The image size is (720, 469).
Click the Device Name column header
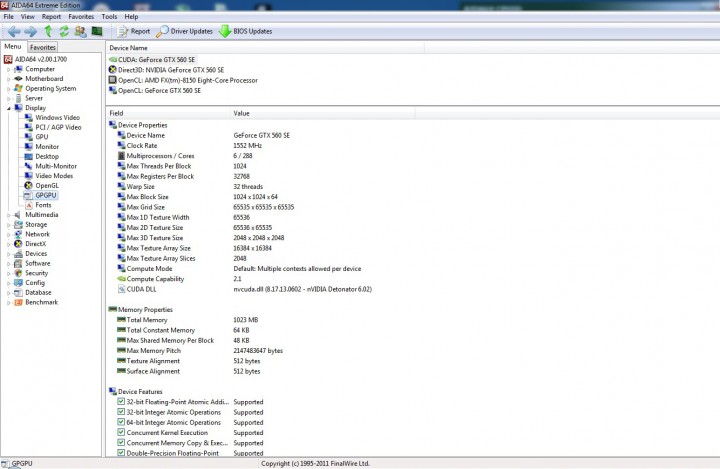coord(265,48)
